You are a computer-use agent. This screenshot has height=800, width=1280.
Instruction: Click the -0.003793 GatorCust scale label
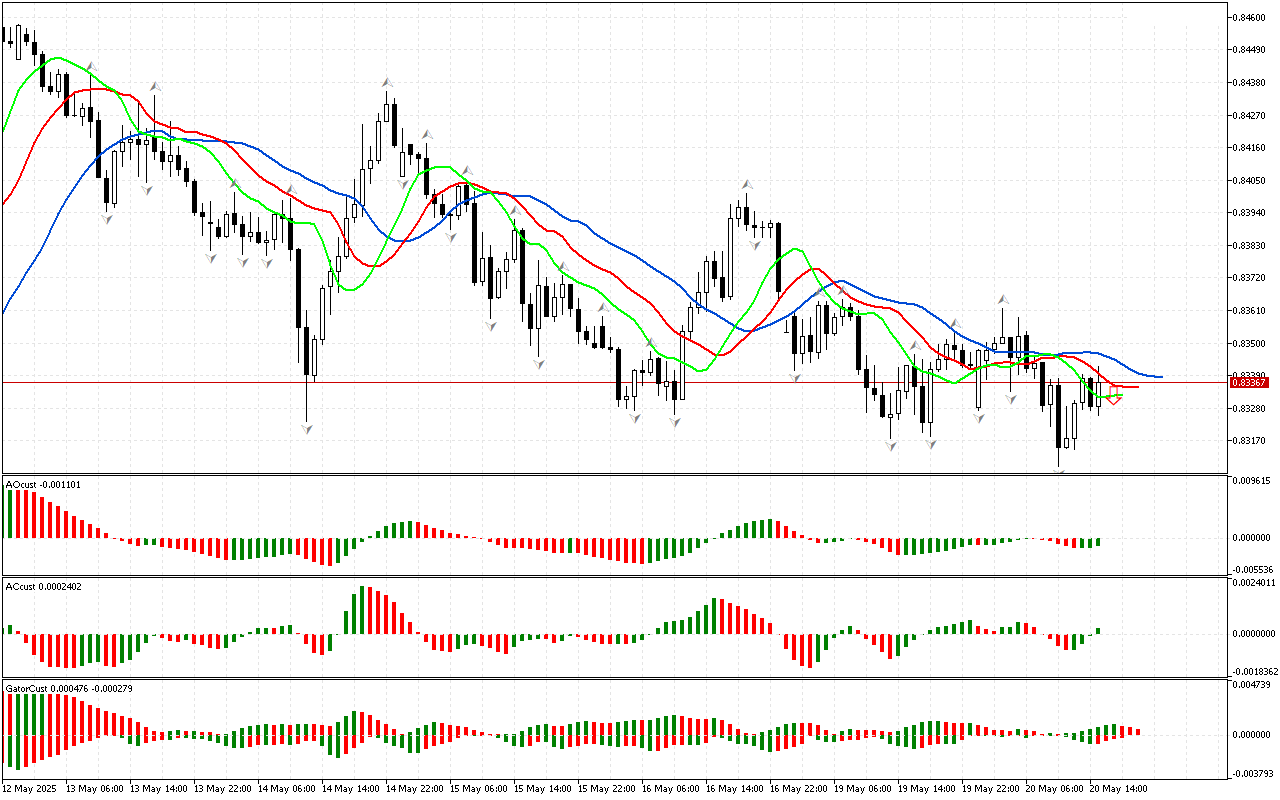click(x=1252, y=773)
